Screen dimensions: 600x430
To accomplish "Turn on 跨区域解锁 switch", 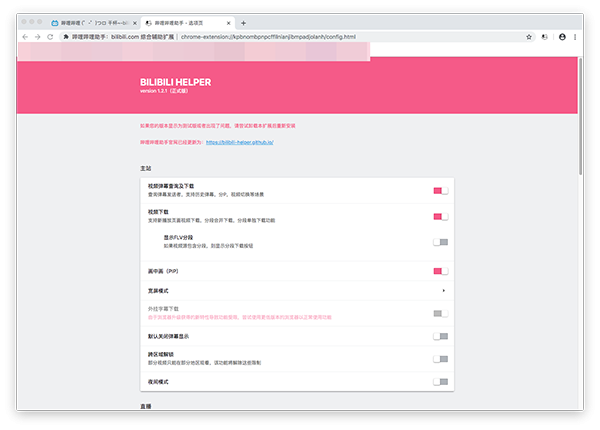I will point(440,359).
